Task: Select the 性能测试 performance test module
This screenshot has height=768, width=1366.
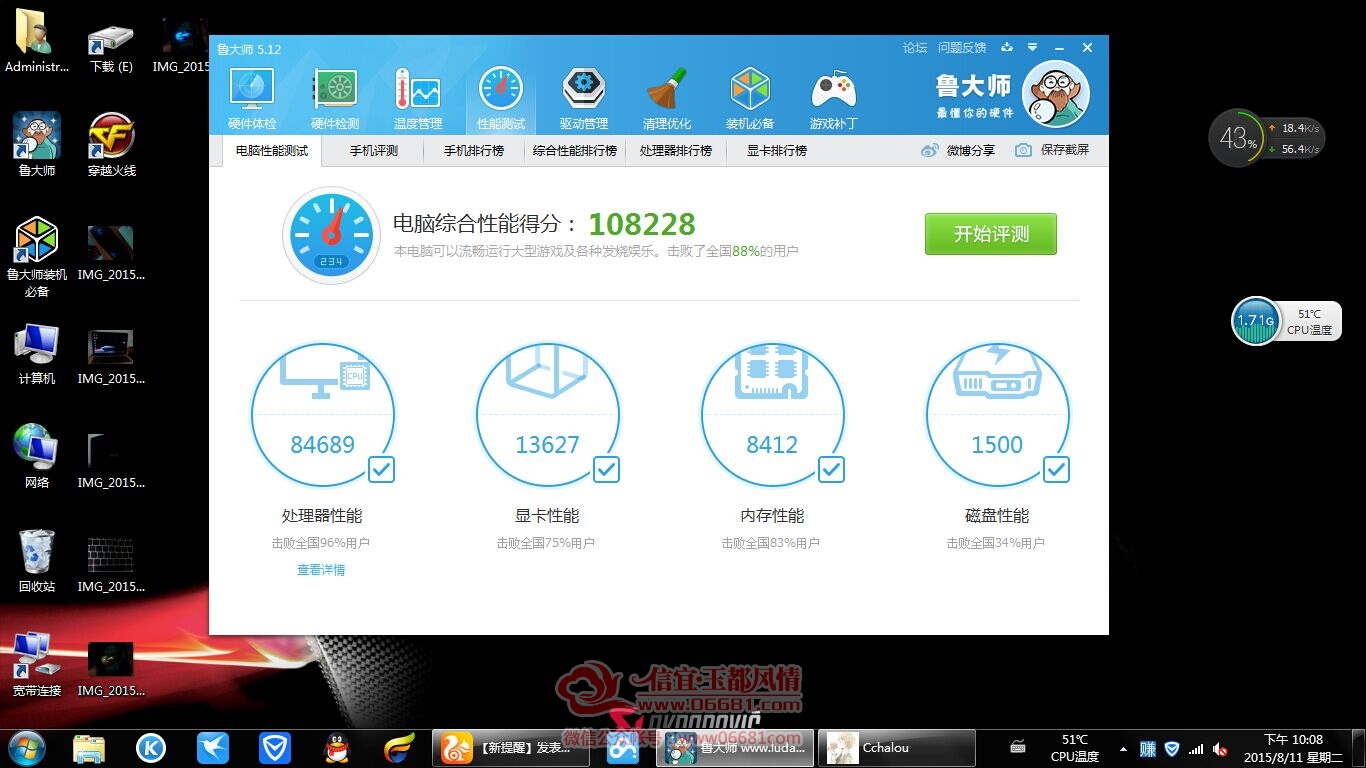Action: point(501,99)
